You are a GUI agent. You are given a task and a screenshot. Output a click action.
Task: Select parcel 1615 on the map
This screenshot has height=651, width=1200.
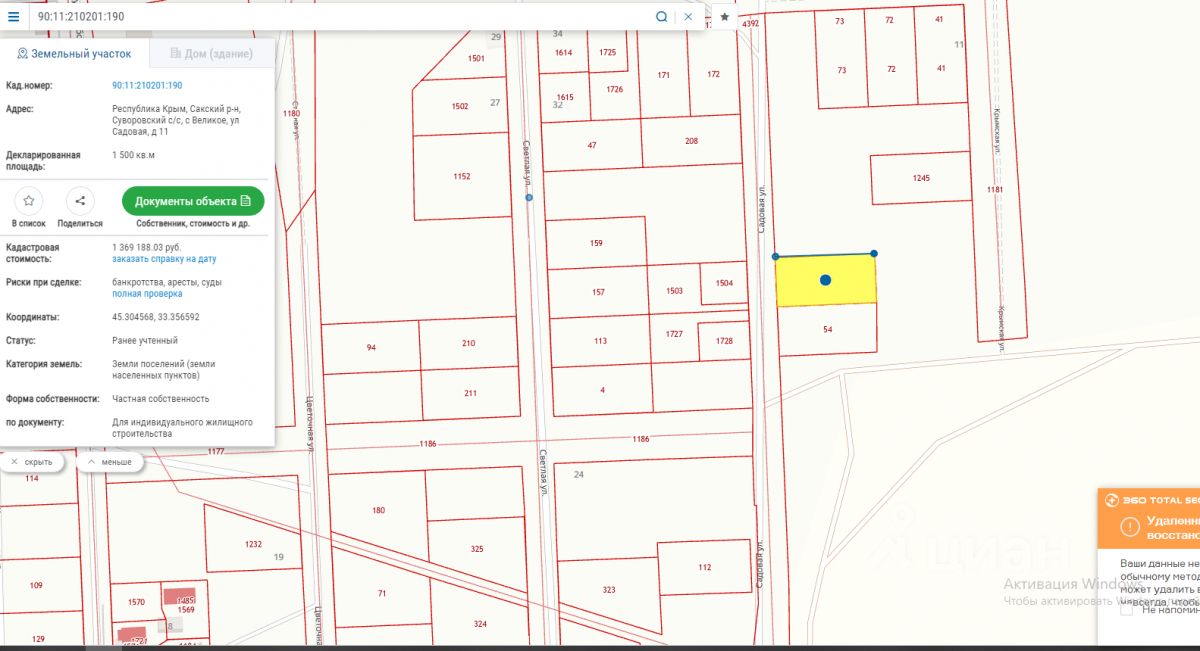pyautogui.click(x=565, y=97)
